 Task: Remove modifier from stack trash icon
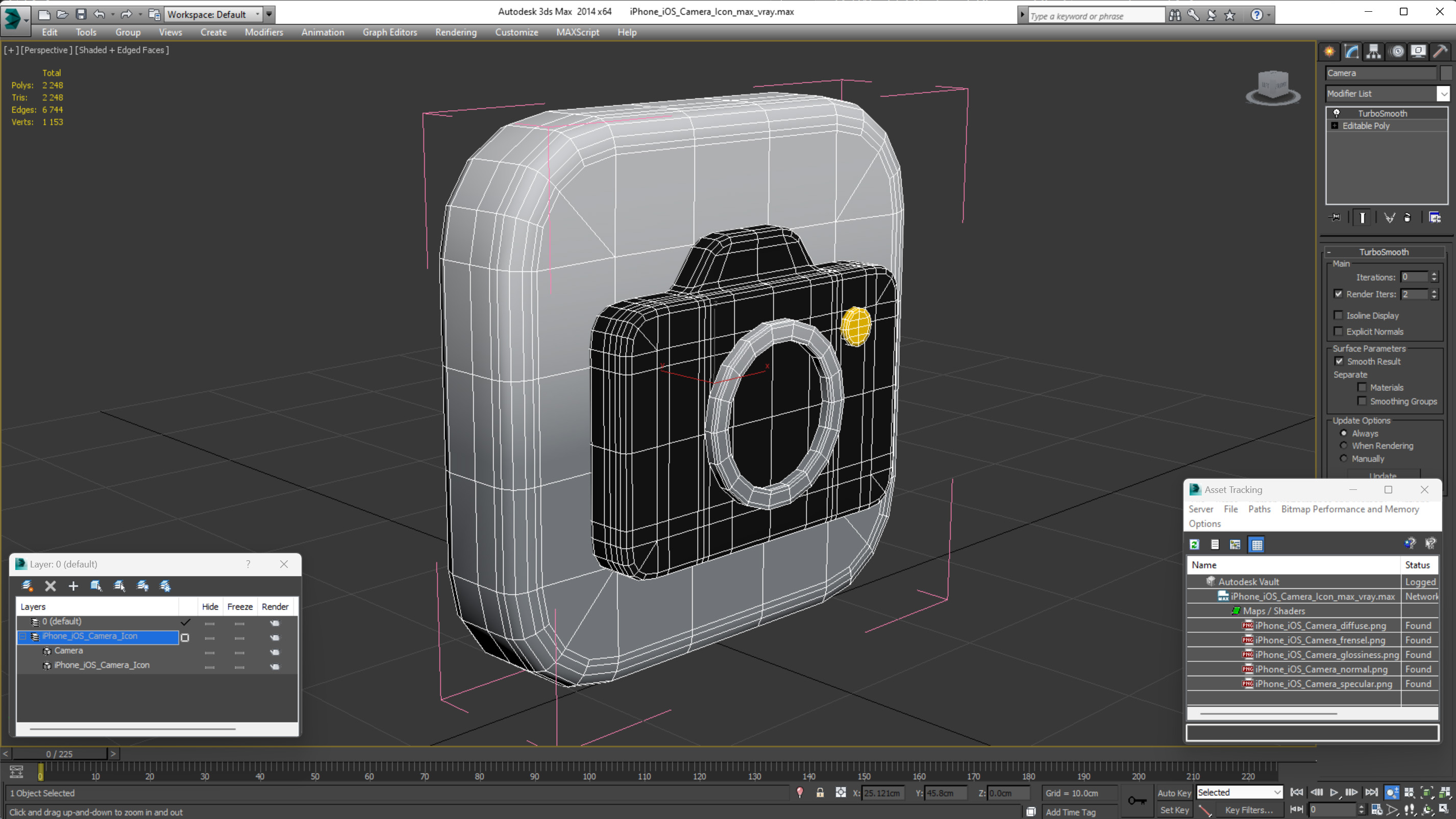tap(1408, 217)
